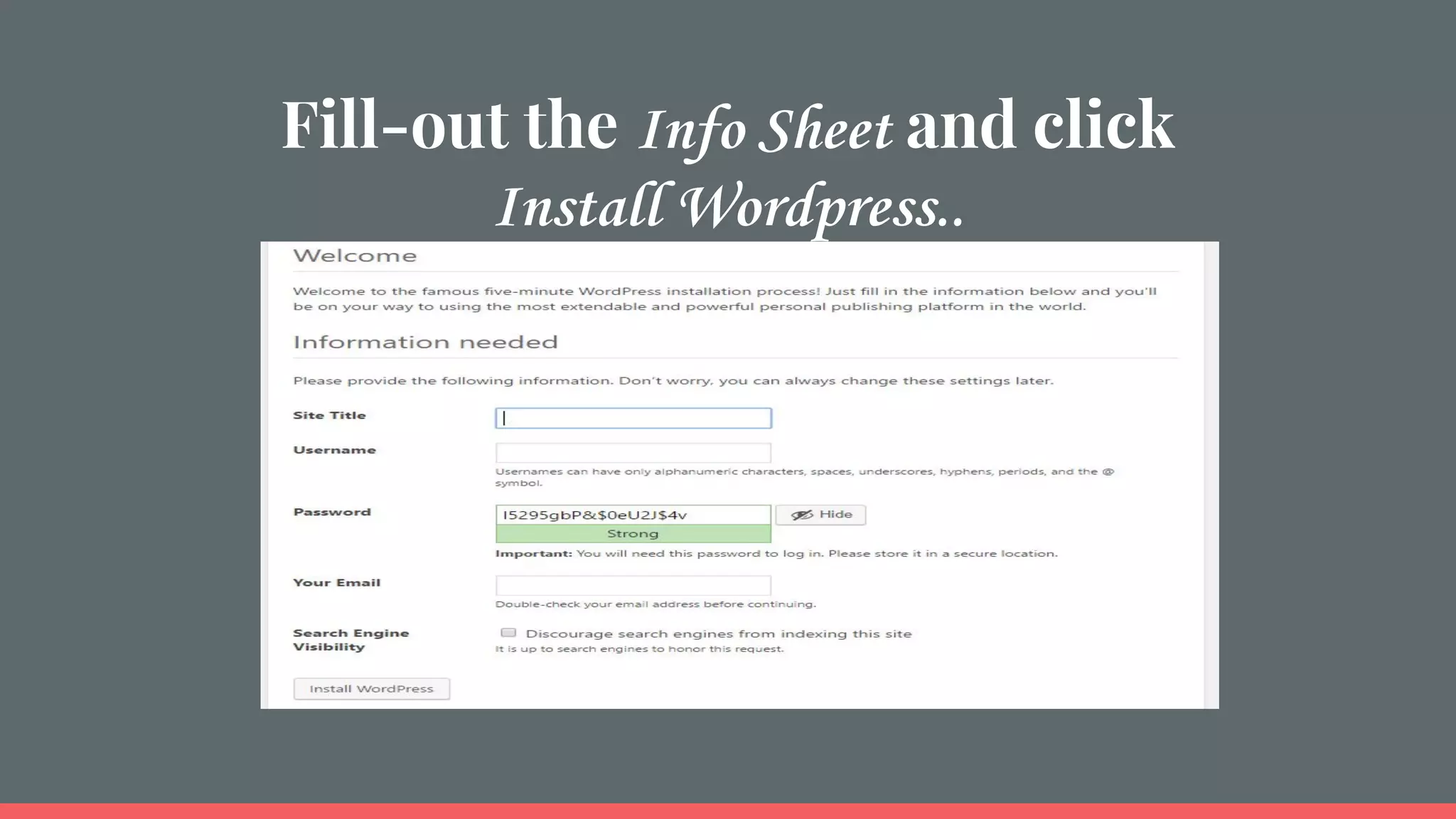Click the 'Double-check your email address' hint
This screenshot has height=819, width=1456.
coord(655,604)
